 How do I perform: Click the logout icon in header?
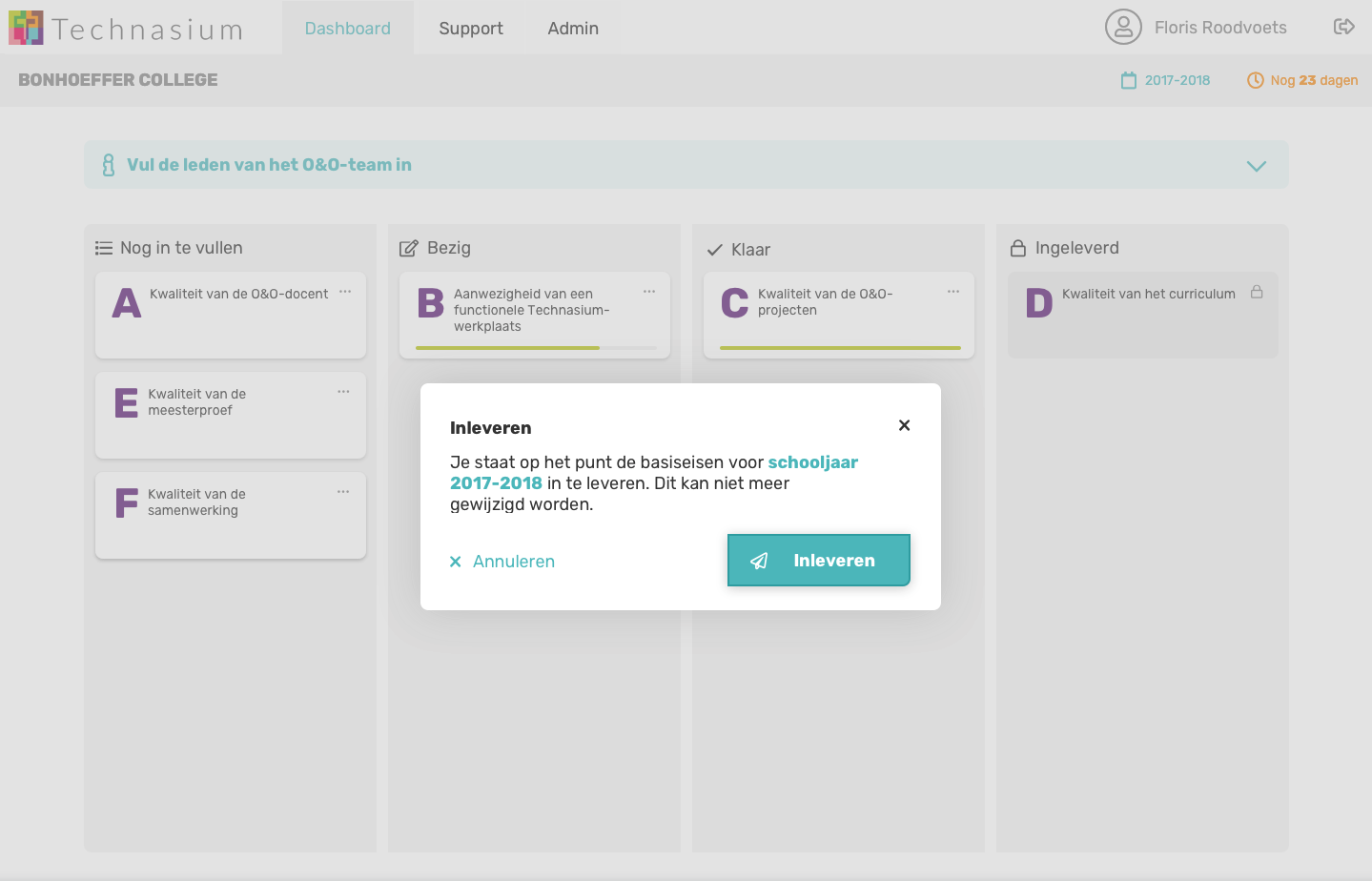(1343, 27)
